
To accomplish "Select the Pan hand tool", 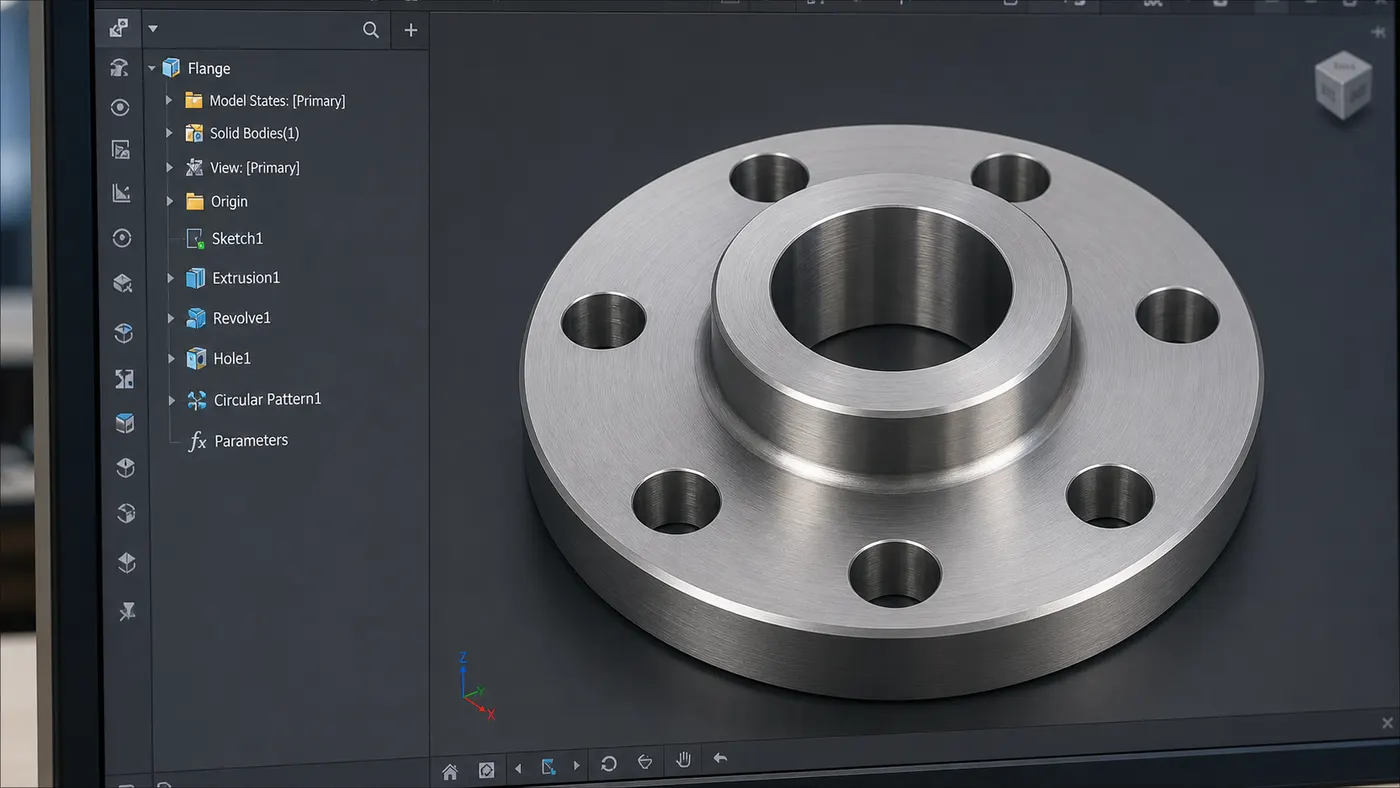I will click(684, 761).
